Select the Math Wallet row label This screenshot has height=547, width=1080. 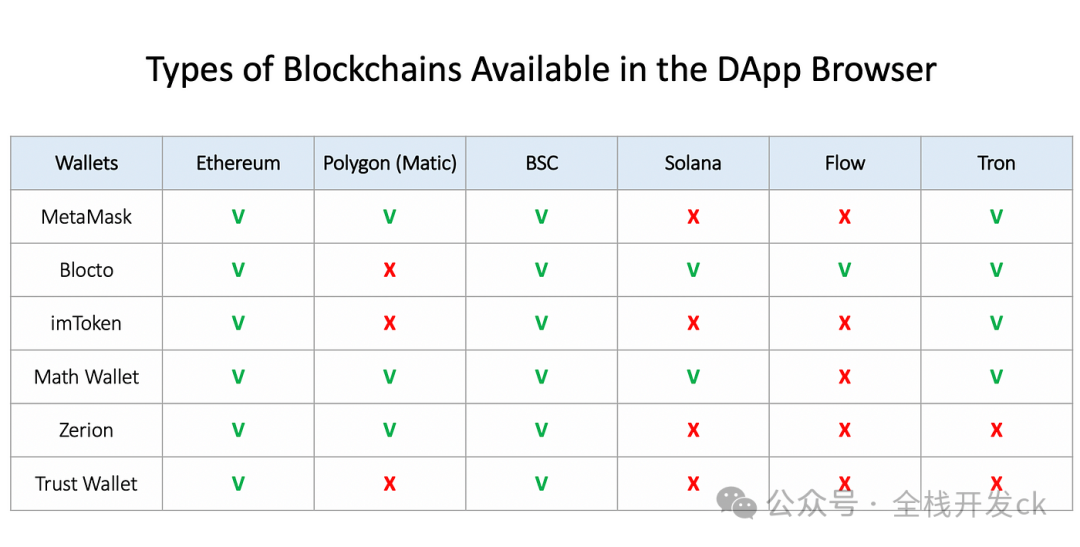click(x=87, y=377)
